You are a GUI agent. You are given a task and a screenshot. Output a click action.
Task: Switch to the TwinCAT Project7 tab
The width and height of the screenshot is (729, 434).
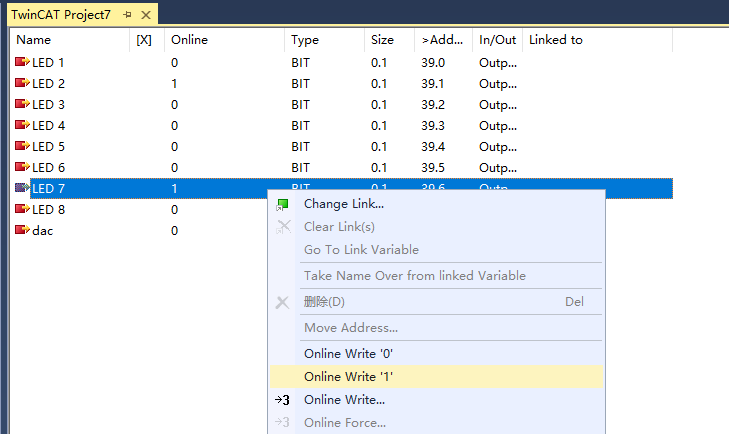pyautogui.click(x=61, y=15)
